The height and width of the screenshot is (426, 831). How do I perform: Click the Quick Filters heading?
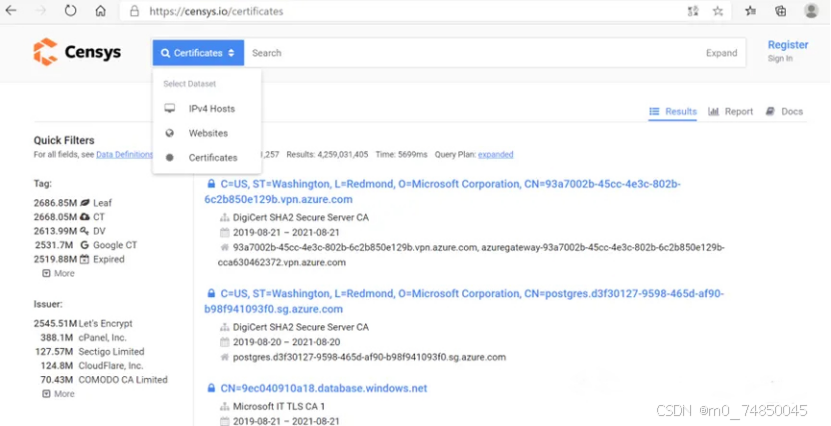coord(64,140)
